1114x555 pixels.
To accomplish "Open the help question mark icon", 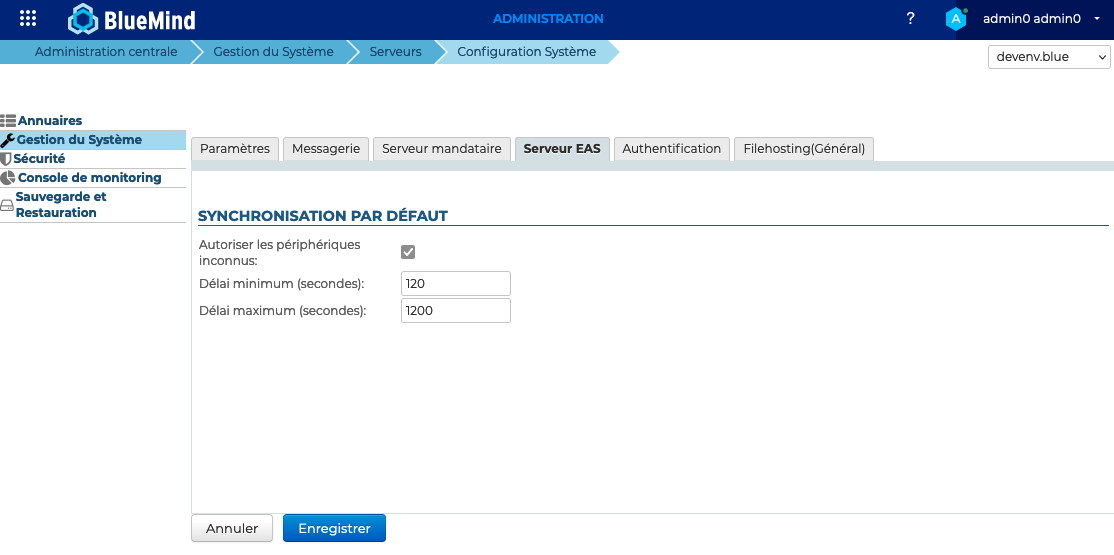I will click(910, 19).
